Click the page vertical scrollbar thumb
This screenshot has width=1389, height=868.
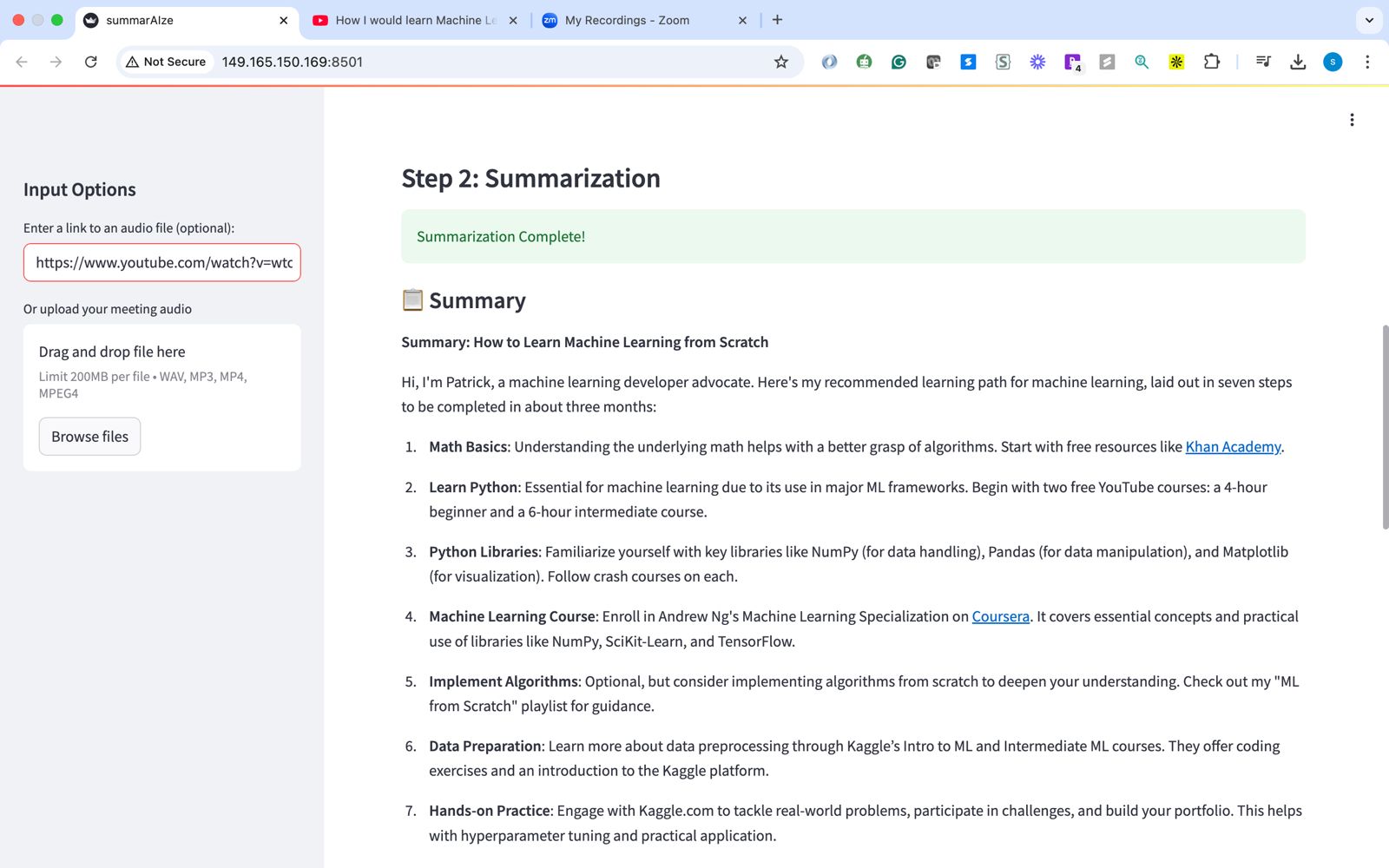pyautogui.click(x=1385, y=427)
